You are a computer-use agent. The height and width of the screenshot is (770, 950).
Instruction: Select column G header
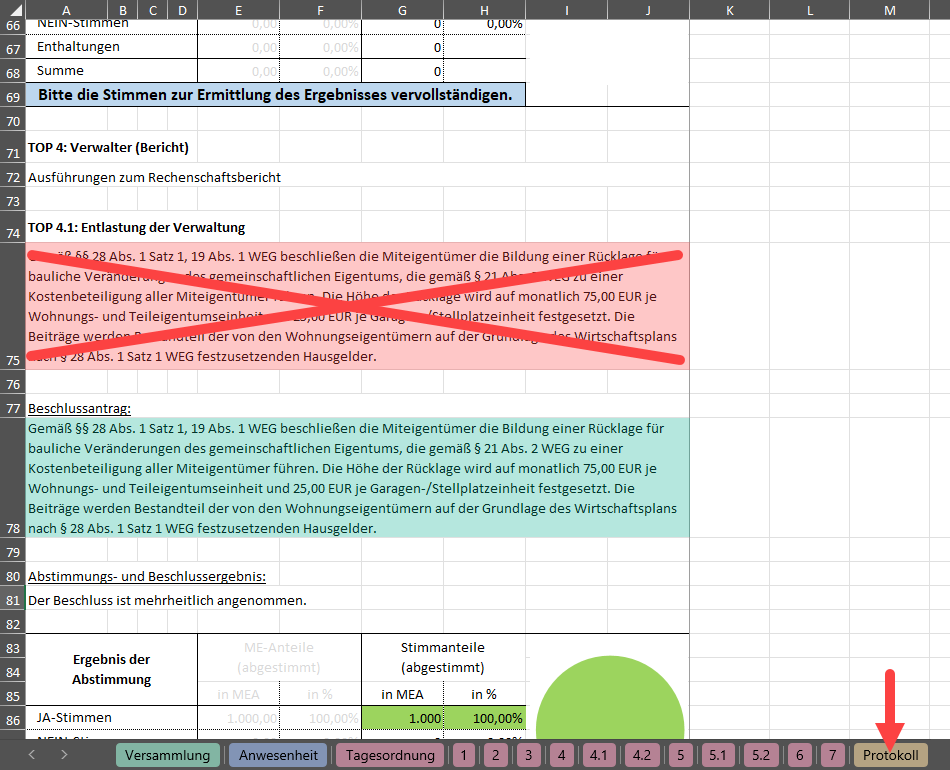402,10
